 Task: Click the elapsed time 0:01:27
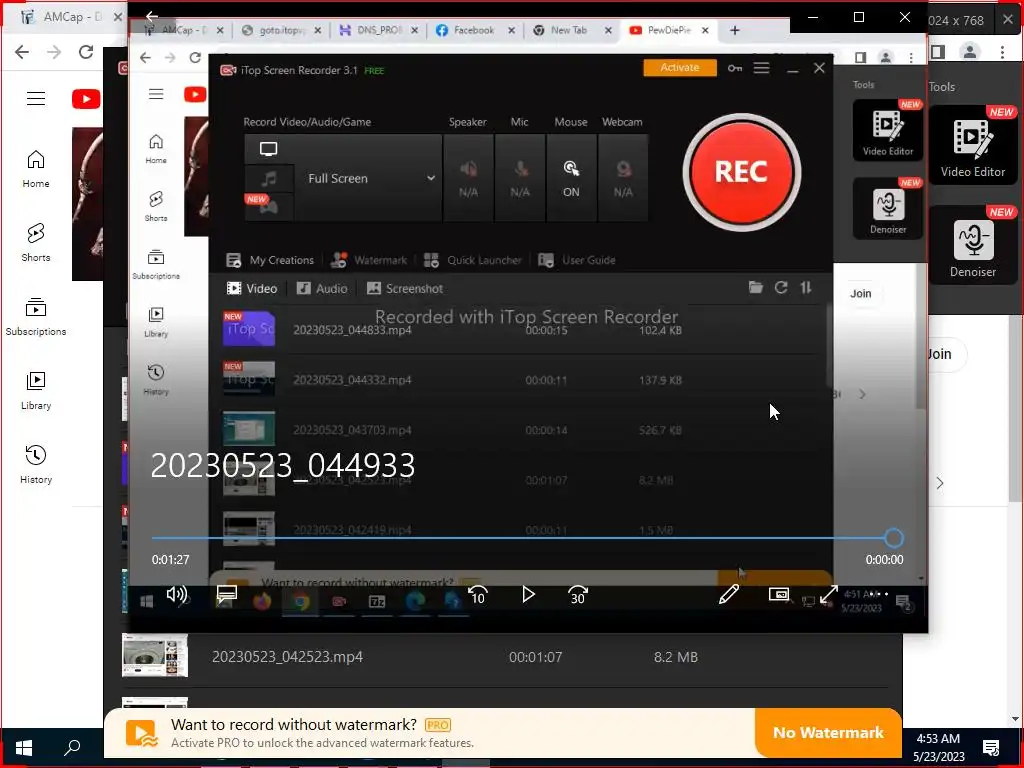[x=170, y=560]
